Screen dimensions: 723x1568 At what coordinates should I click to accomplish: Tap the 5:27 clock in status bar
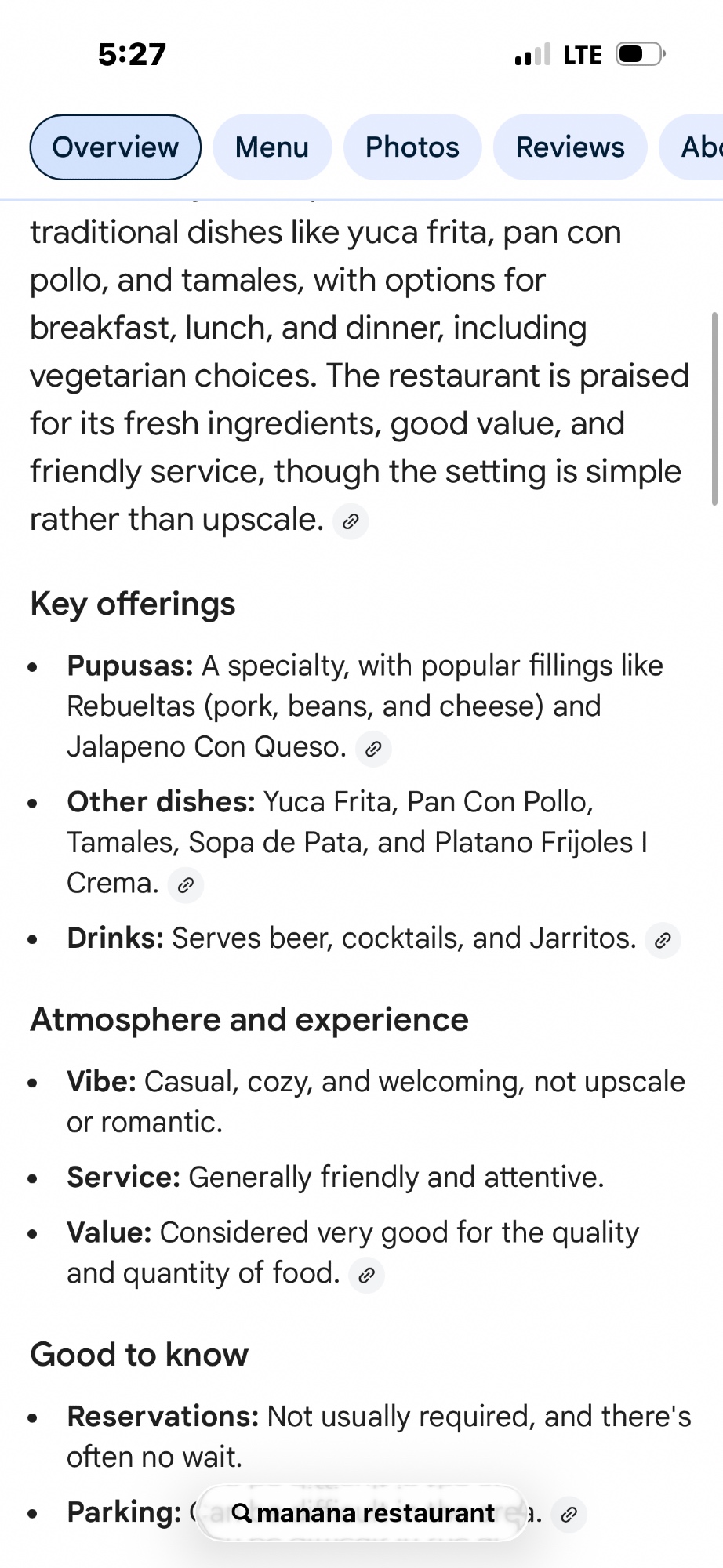click(x=132, y=55)
